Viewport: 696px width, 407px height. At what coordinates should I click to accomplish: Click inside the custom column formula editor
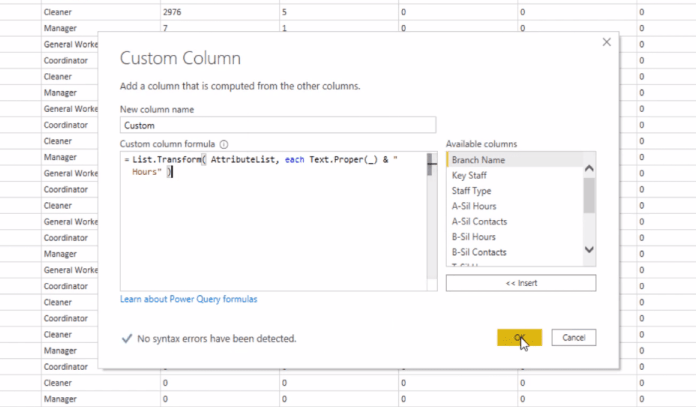tap(273, 221)
